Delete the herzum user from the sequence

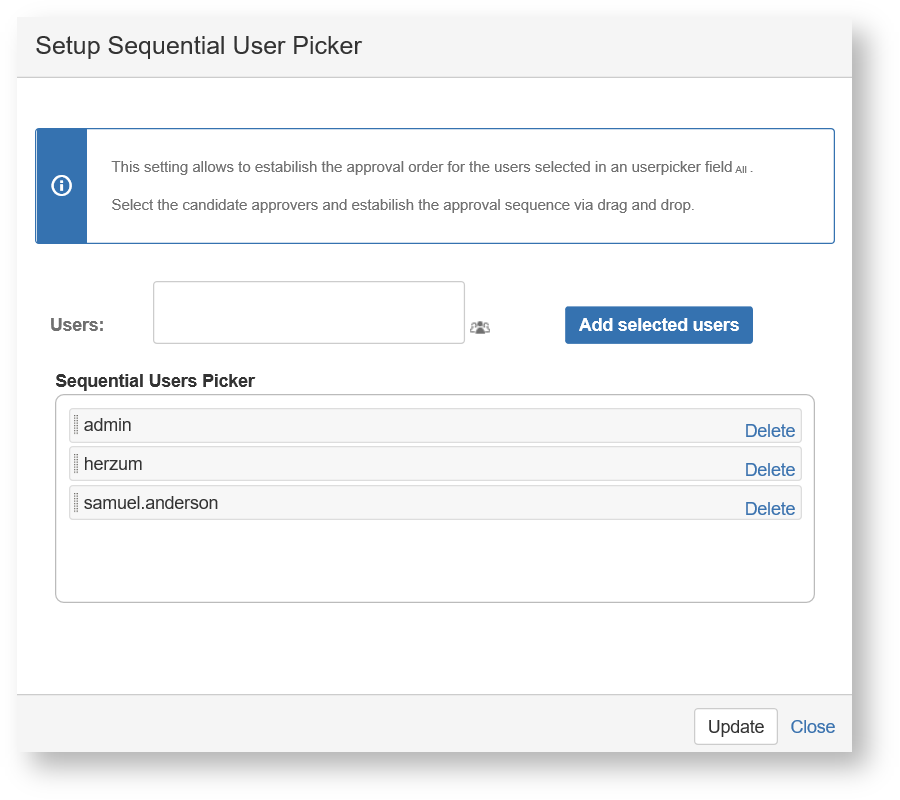[x=769, y=470]
